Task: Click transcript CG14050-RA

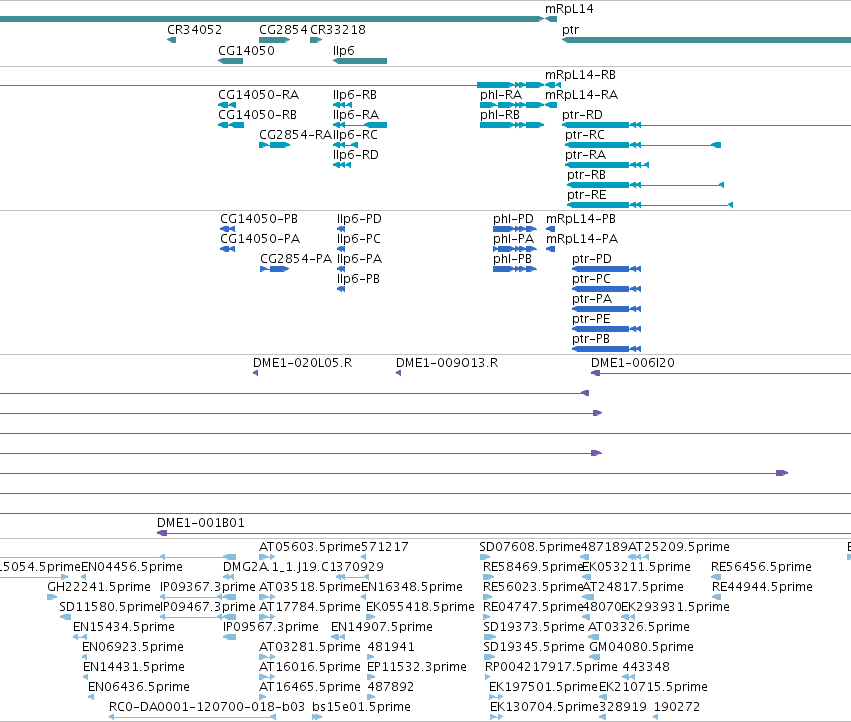Action: pyautogui.click(x=227, y=105)
